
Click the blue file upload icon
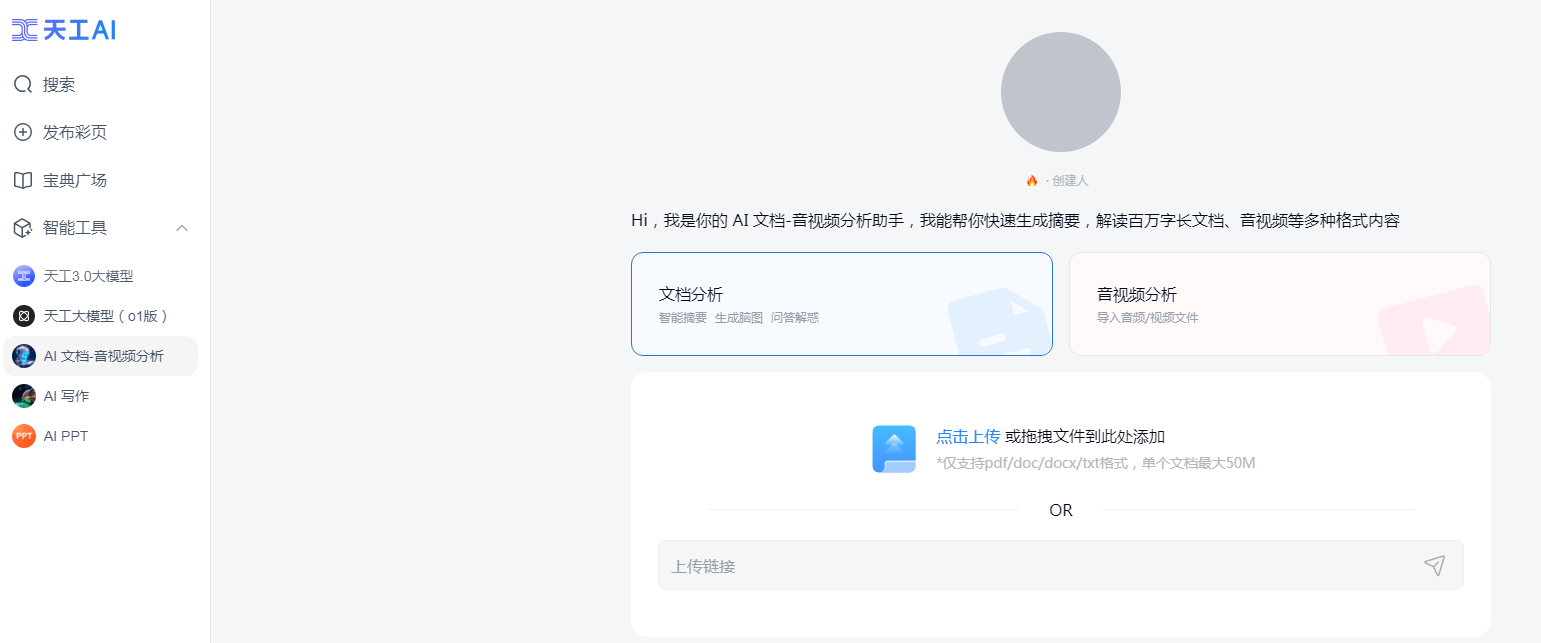tap(893, 448)
